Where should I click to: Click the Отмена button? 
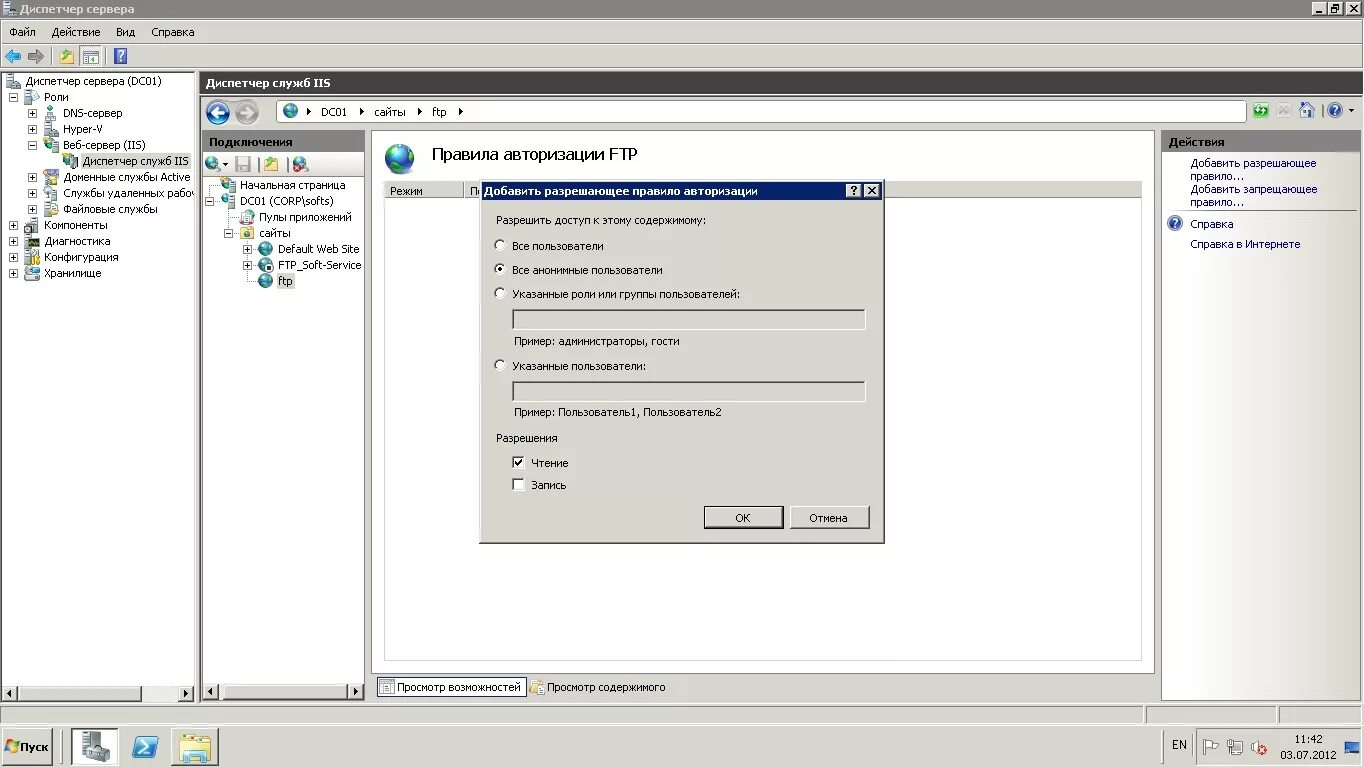[829, 517]
